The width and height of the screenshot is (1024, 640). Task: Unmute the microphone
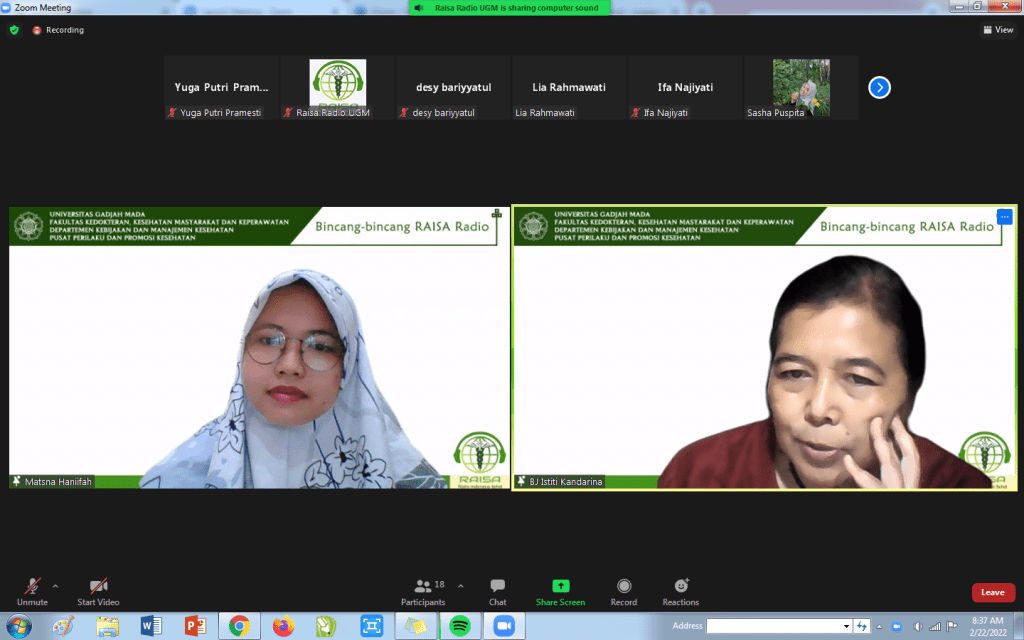(x=32, y=592)
